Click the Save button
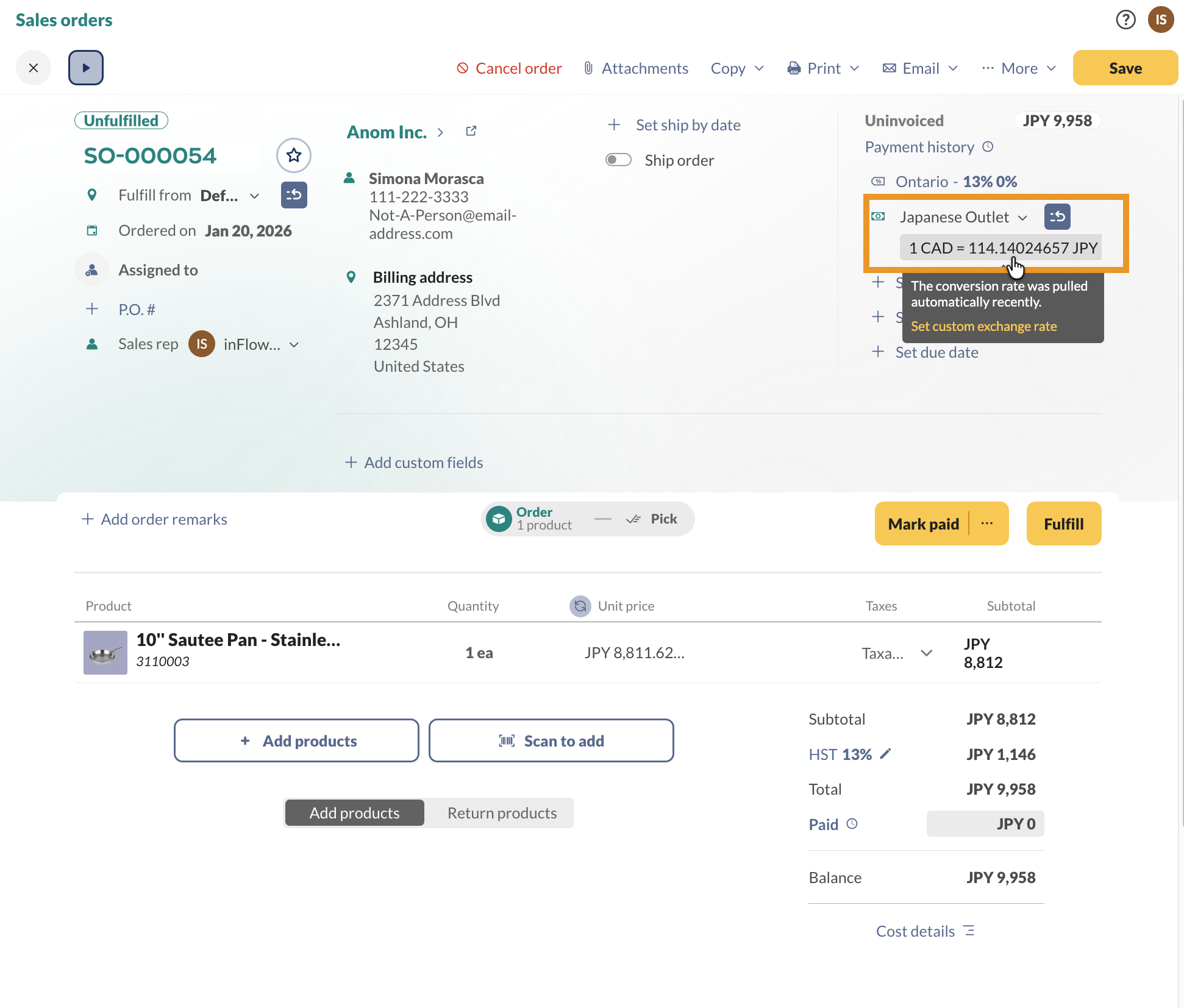Image resolution: width=1184 pixels, height=1008 pixels. pyautogui.click(x=1125, y=68)
